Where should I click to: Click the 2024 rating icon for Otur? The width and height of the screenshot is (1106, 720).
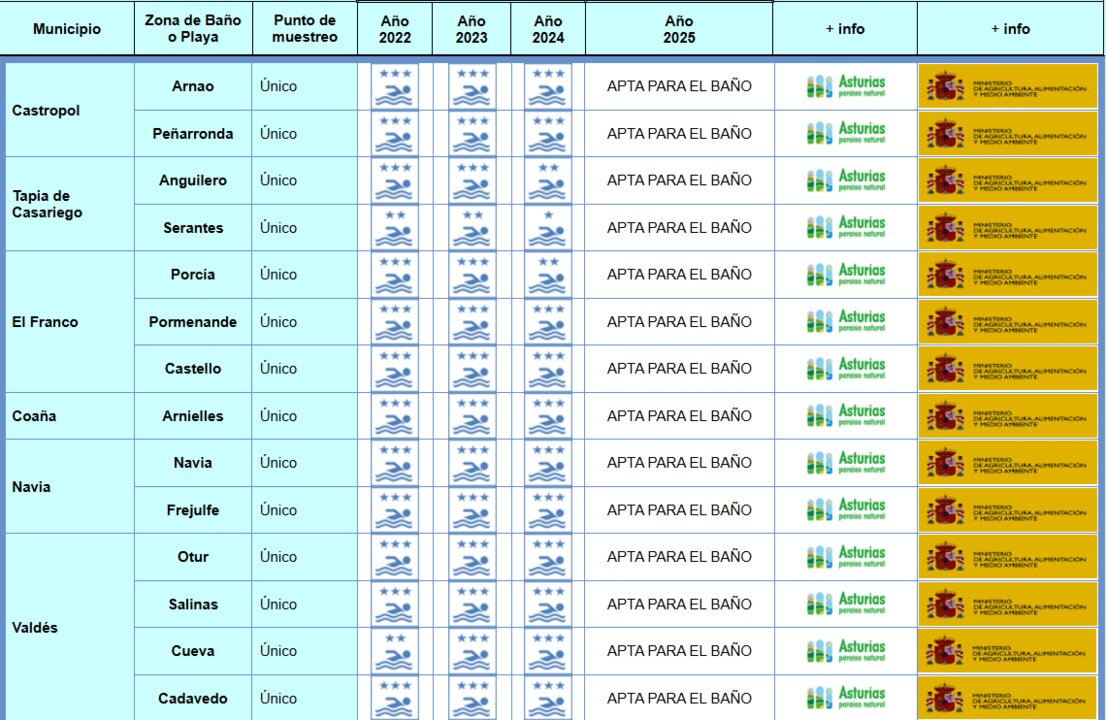[x=548, y=557]
